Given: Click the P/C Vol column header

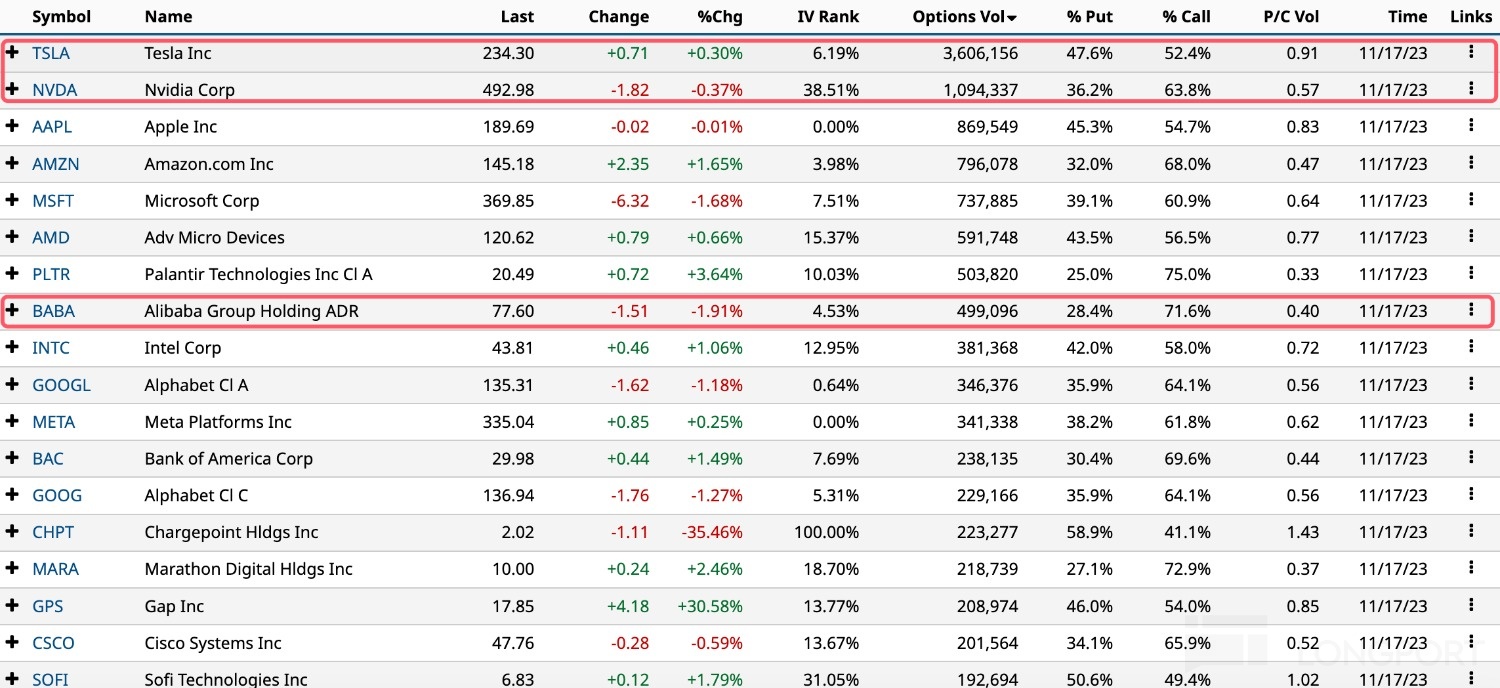Looking at the screenshot, I should (1291, 16).
